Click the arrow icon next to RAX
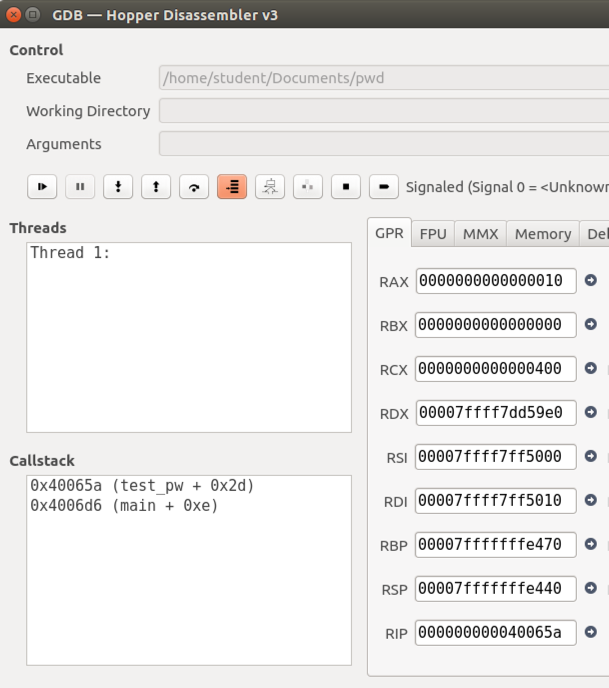Viewport: 609px width, 688px height. (x=591, y=281)
